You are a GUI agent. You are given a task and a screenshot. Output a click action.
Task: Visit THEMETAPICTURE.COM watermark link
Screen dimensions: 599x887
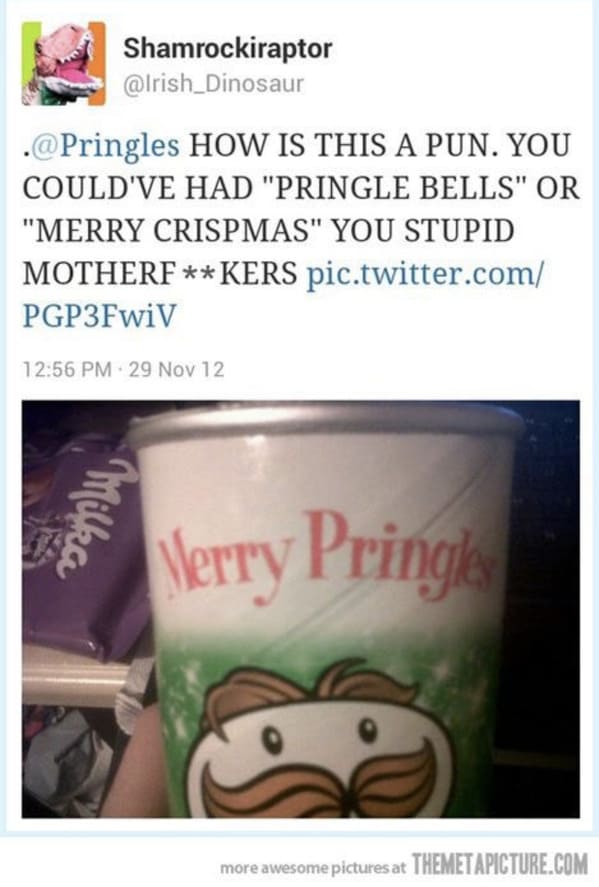[x=500, y=865]
